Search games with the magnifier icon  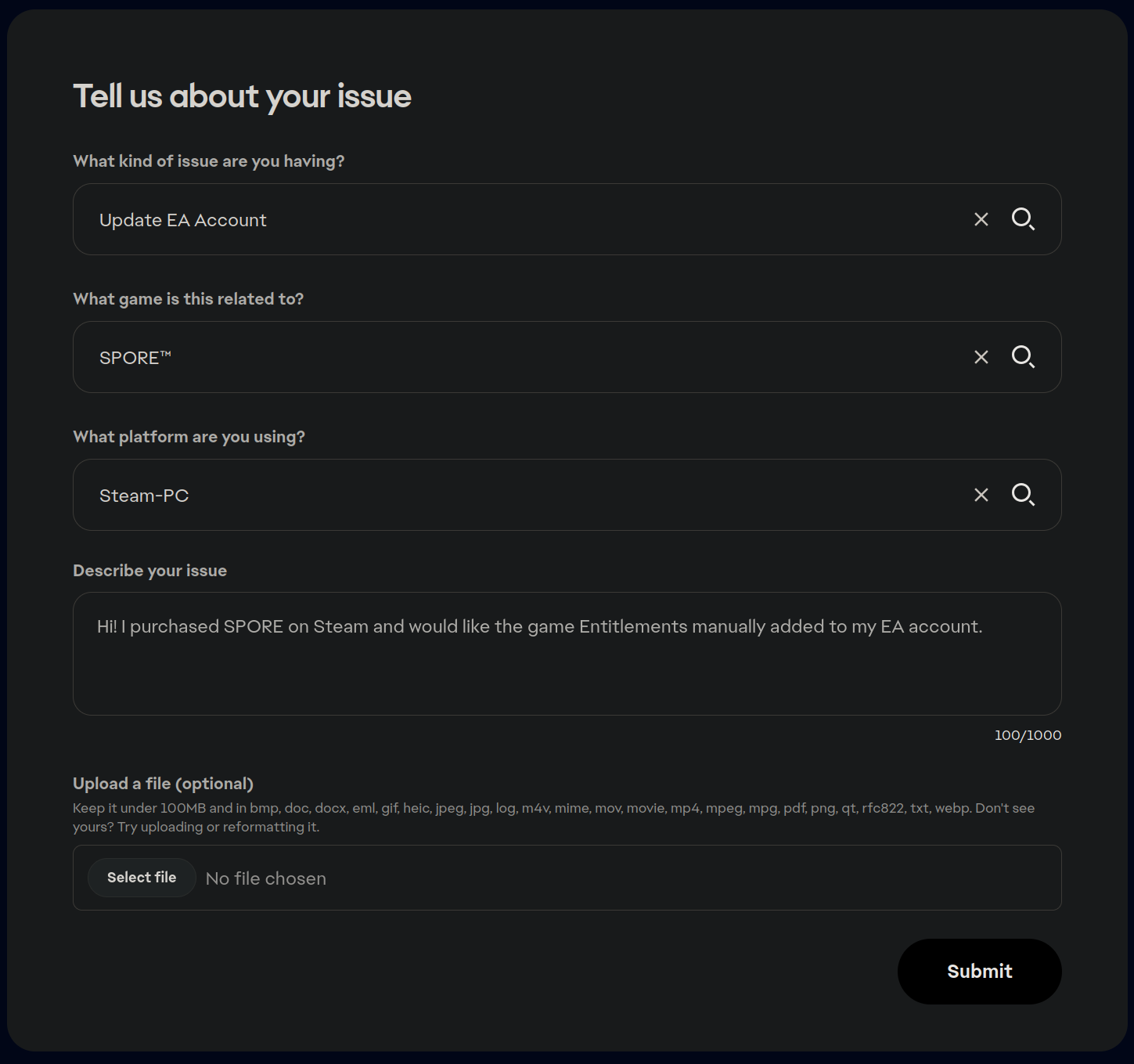pyautogui.click(x=1023, y=357)
